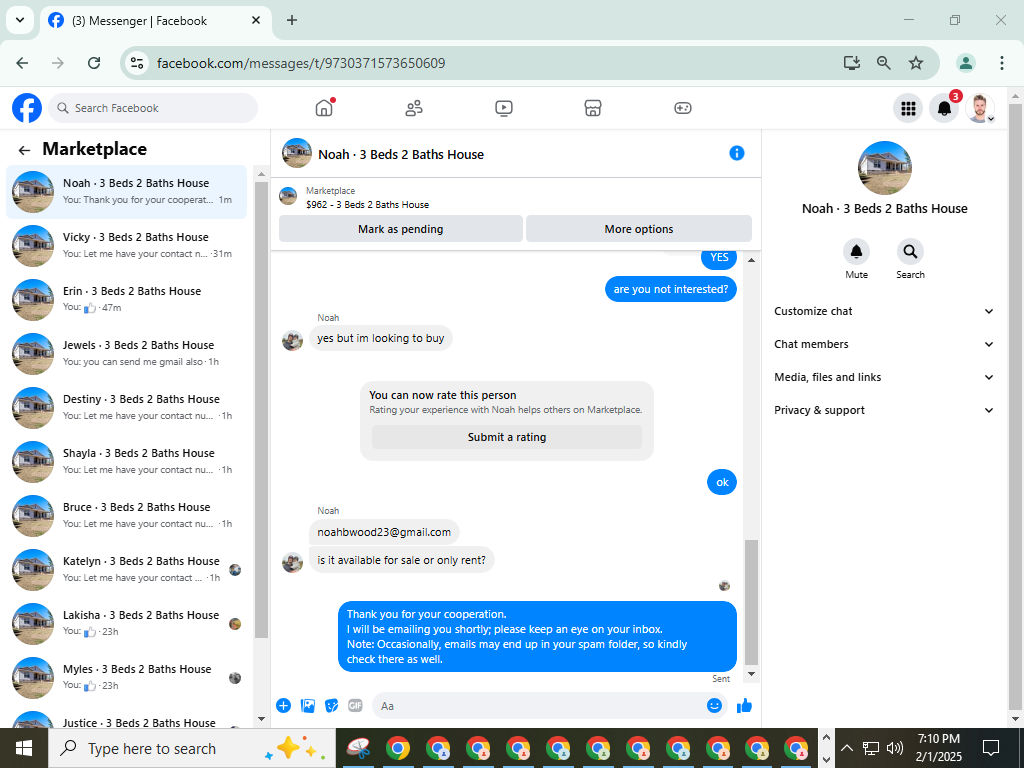This screenshot has height=768, width=1024.
Task: Open Vicky conversation in chat list
Action: click(127, 246)
